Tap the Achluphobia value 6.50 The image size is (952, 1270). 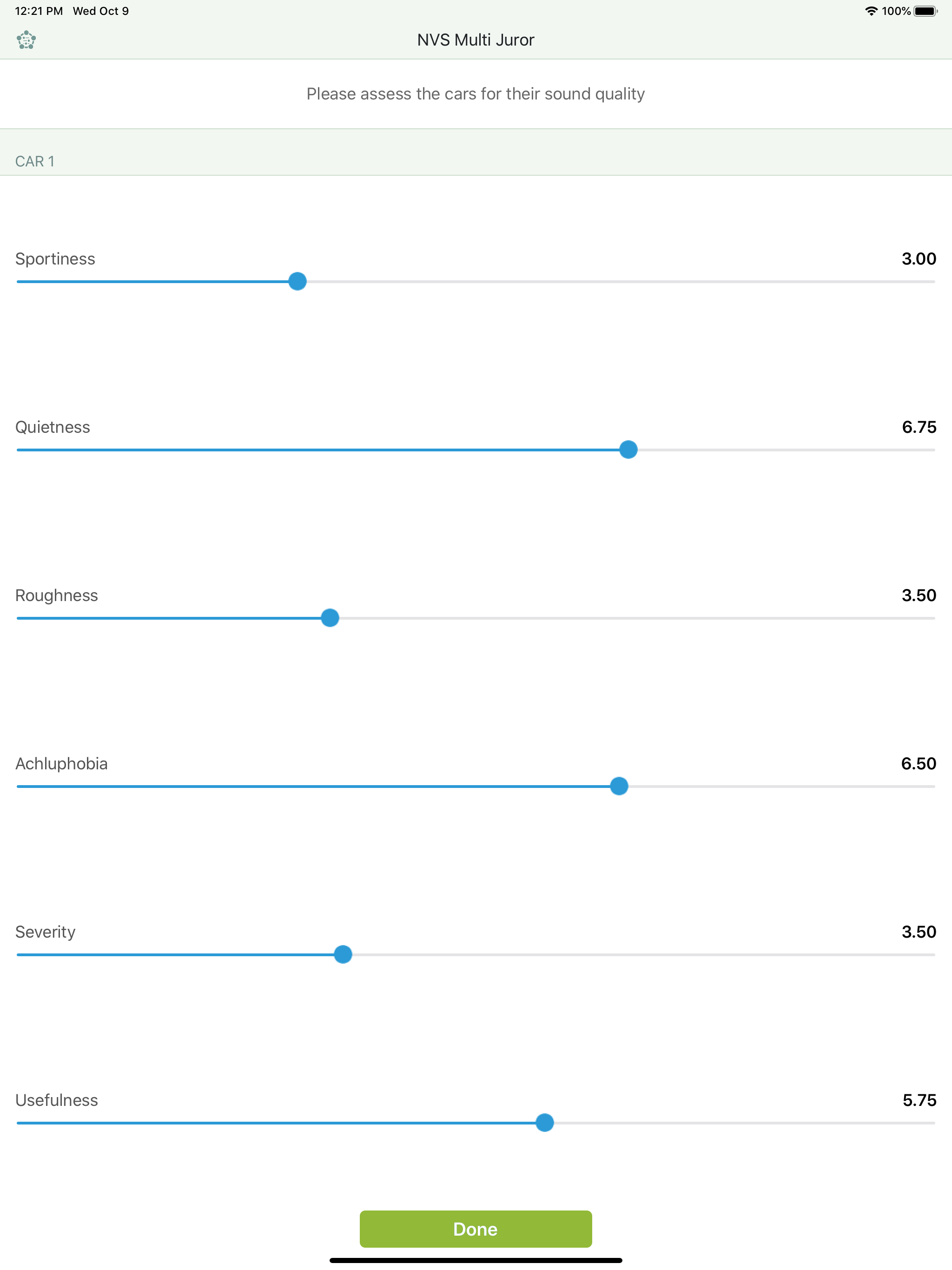(919, 764)
